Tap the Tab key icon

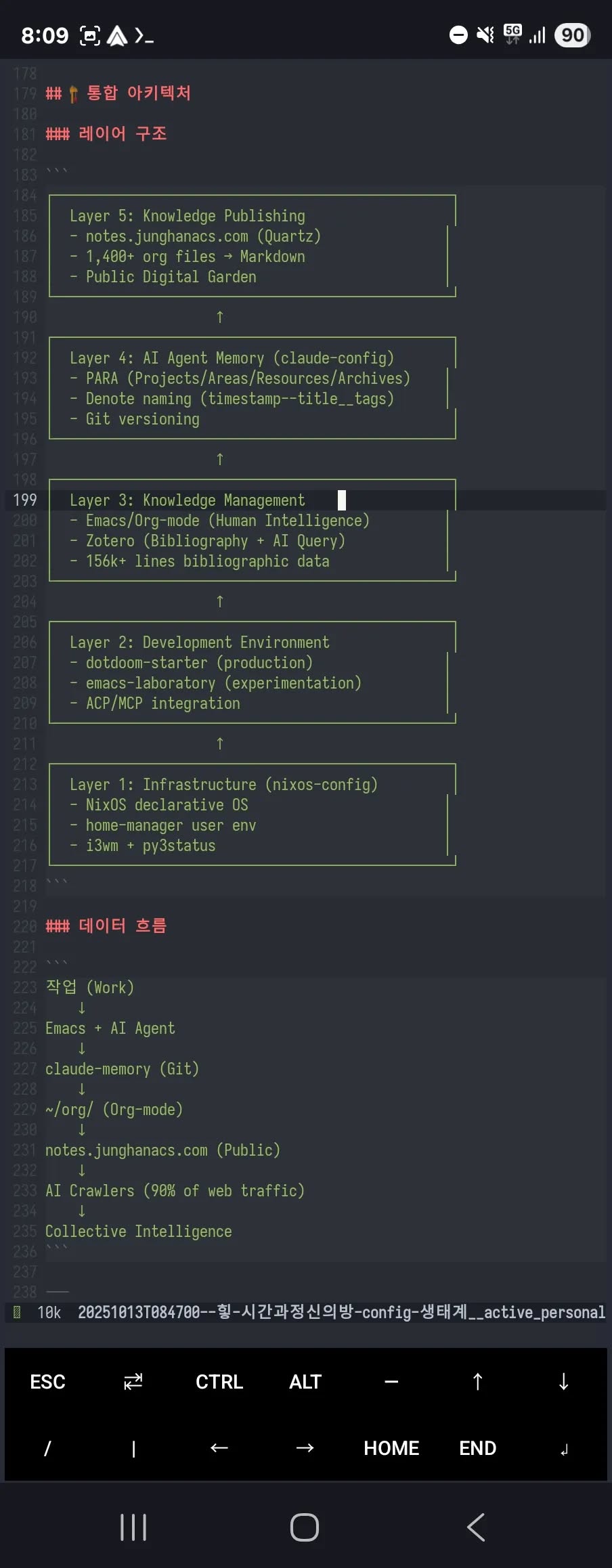(x=133, y=1382)
